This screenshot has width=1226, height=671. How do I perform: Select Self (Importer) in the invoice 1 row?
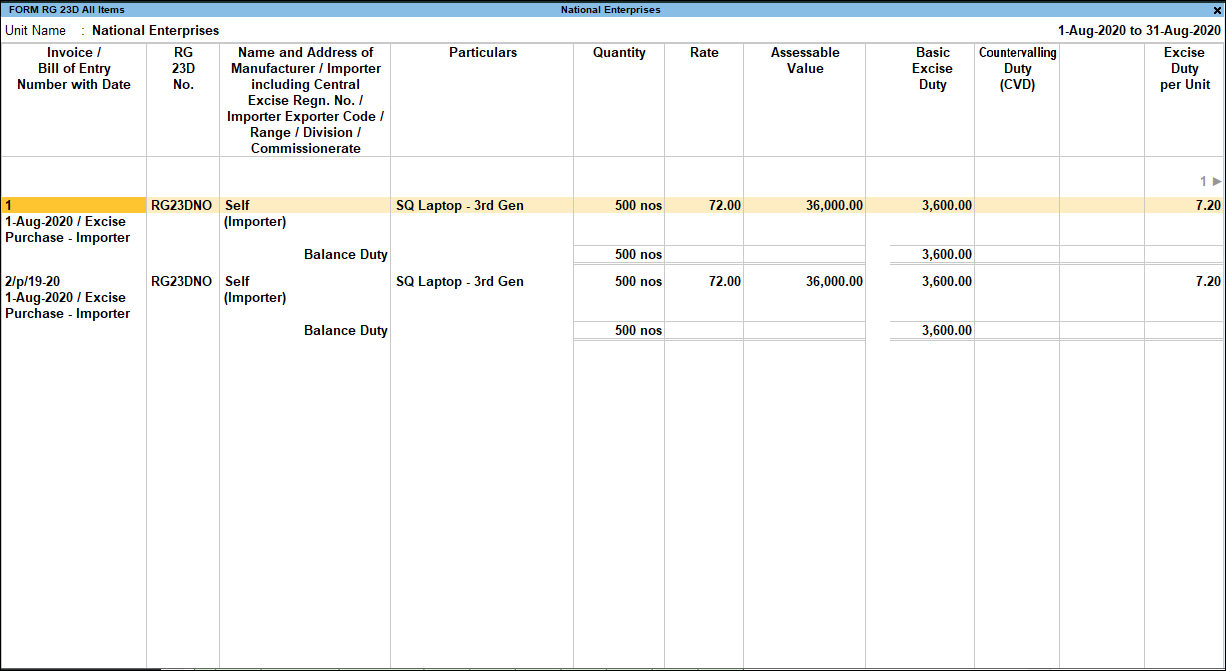point(256,213)
